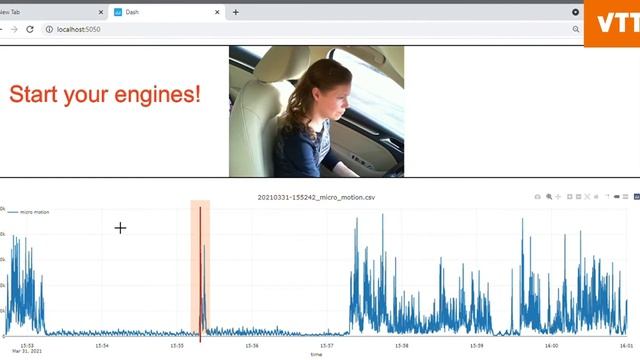Click the 'Start your engines!' heading
Image resolution: width=640 pixels, height=360 pixels.
coord(105,94)
